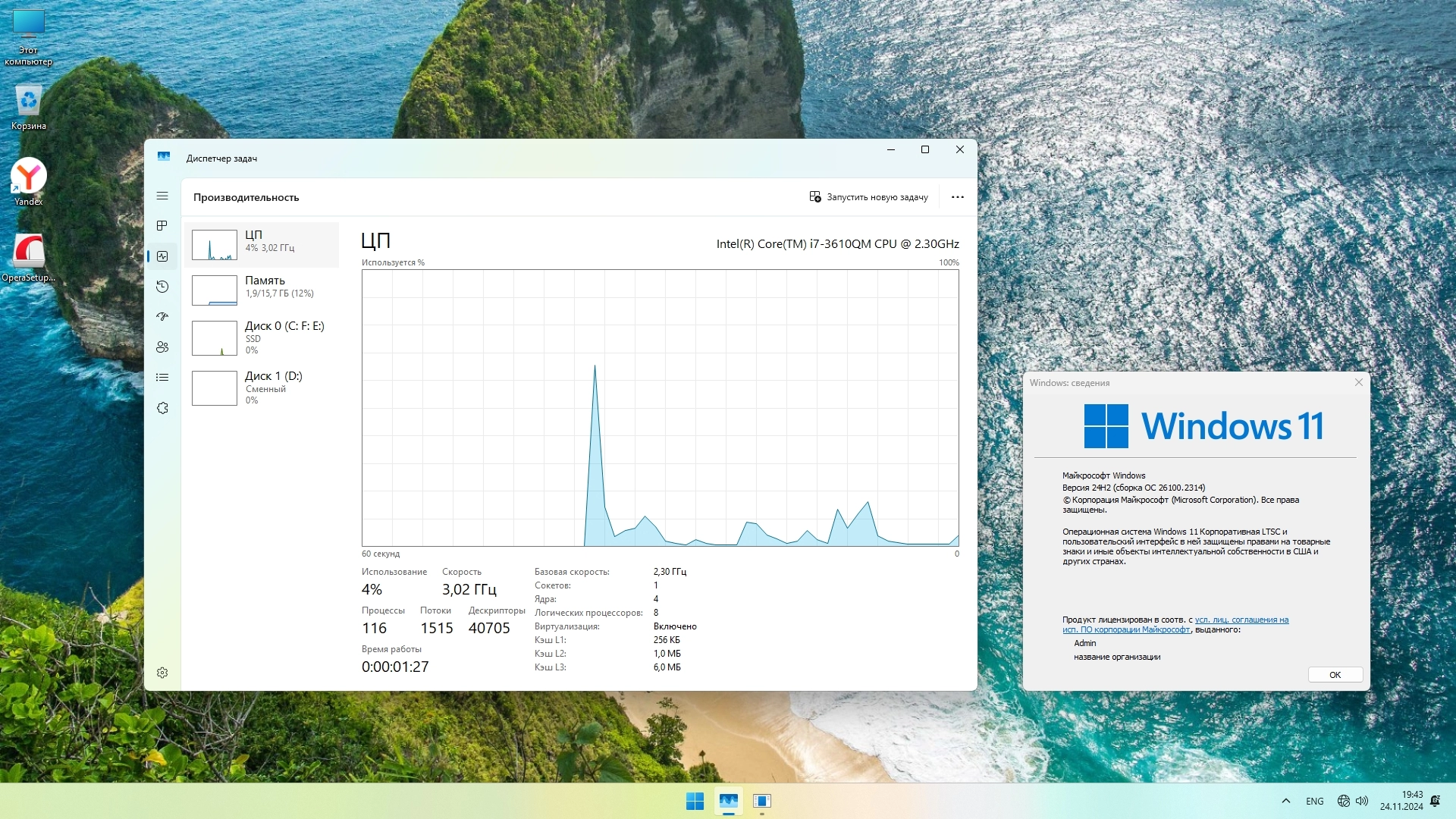Open the App history sidebar icon
This screenshot has width=1456, height=819.
coord(162,287)
